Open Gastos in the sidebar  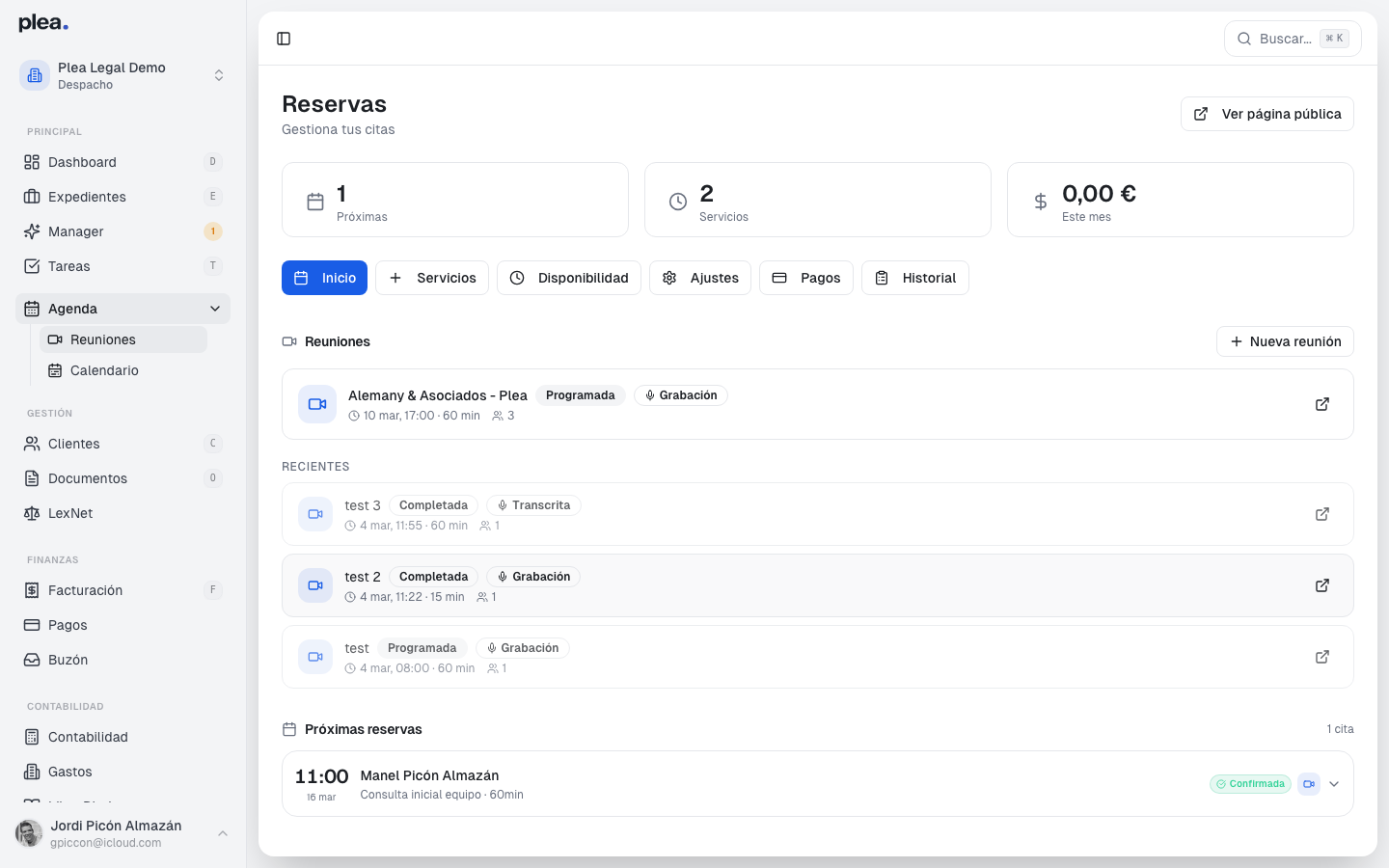pyautogui.click(x=123, y=772)
